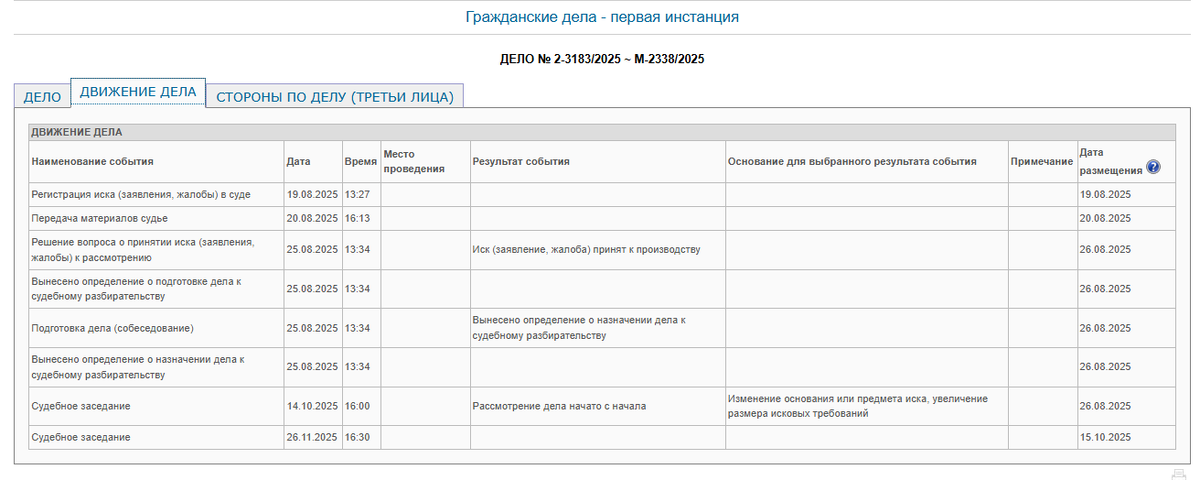Click Решение вопроса о принятии иска row

click(x=603, y=249)
